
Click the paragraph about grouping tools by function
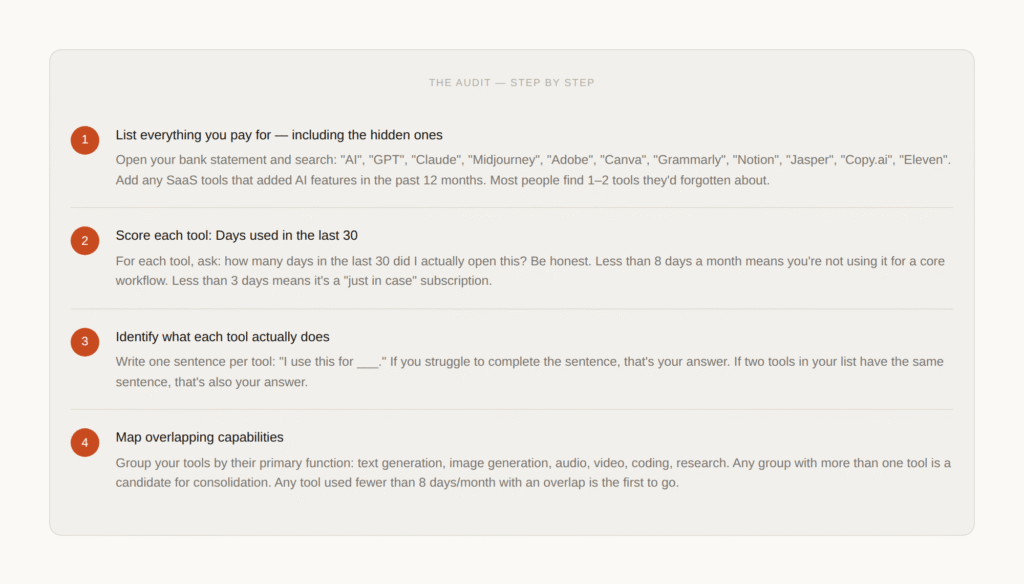[532, 472]
